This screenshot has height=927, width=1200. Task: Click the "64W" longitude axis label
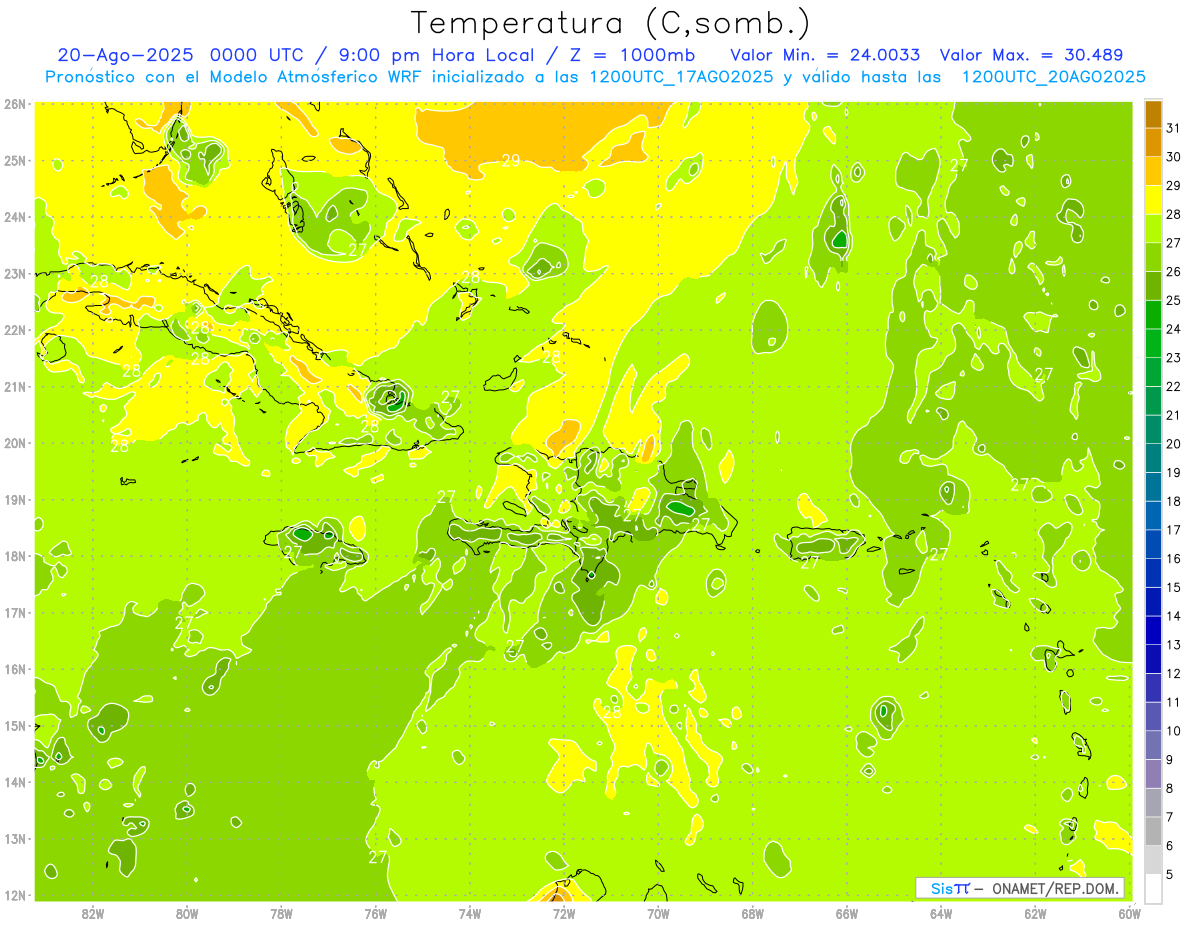941,913
